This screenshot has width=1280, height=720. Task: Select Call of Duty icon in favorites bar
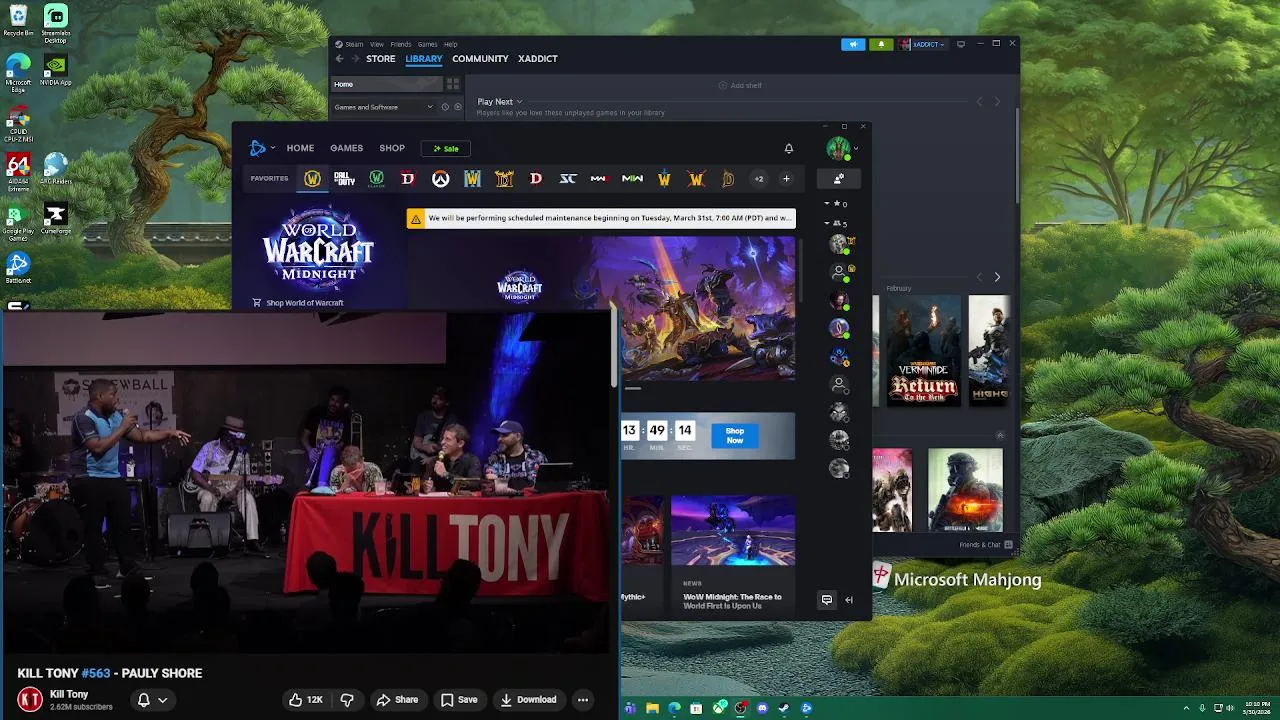[344, 179]
